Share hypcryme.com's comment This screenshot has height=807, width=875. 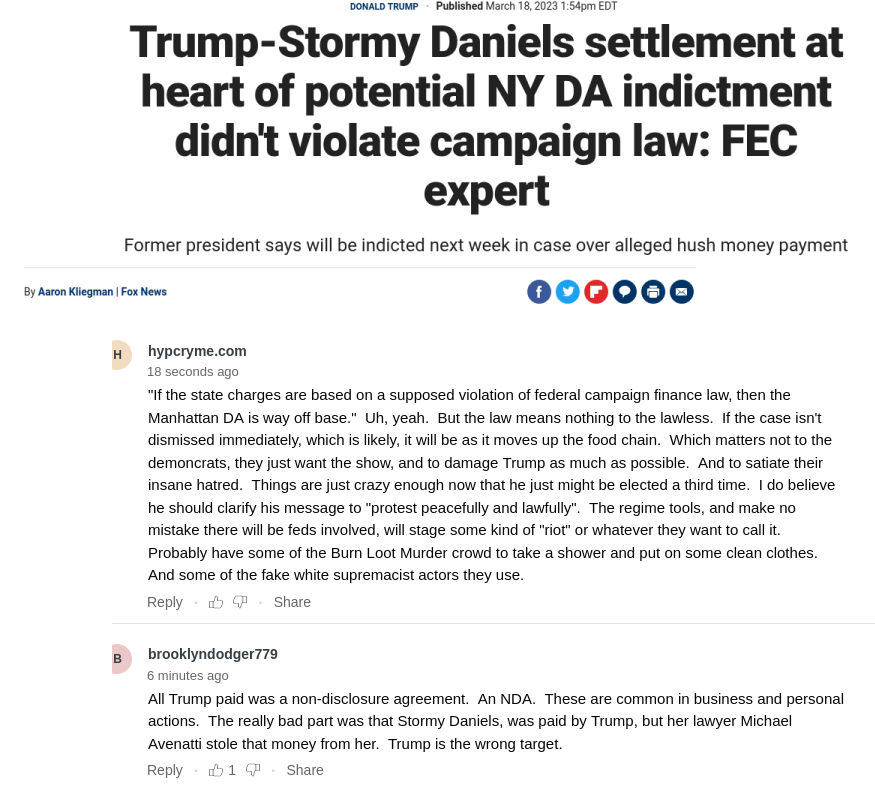click(x=292, y=602)
